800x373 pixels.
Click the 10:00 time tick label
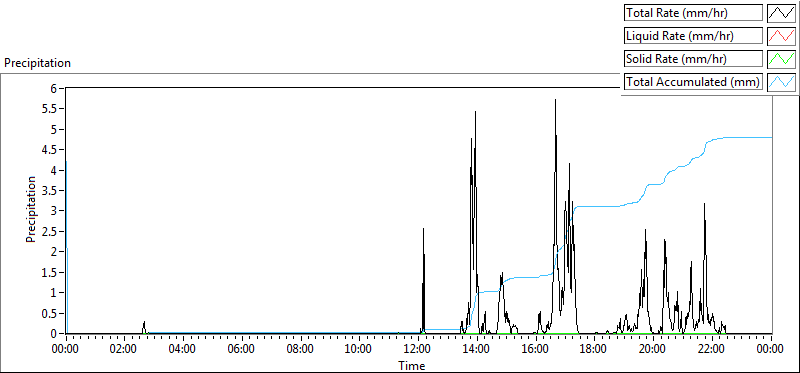(x=359, y=350)
